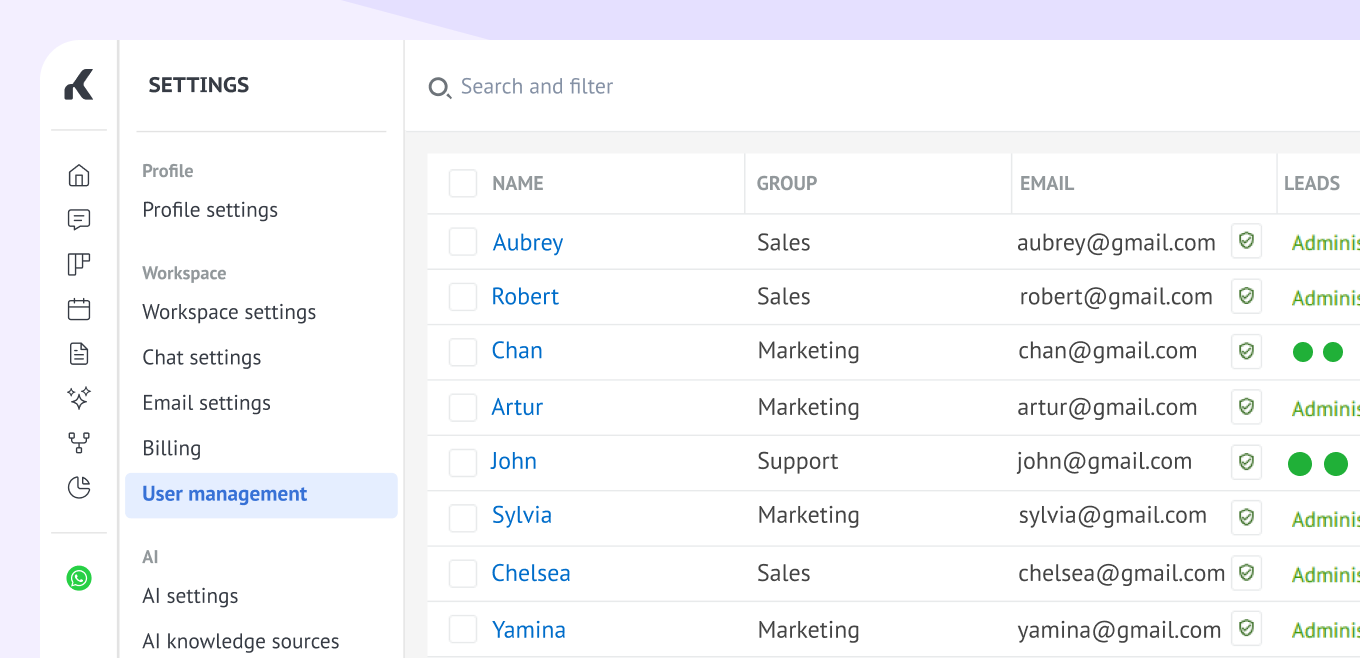Go to the Billing settings section

tap(172, 448)
